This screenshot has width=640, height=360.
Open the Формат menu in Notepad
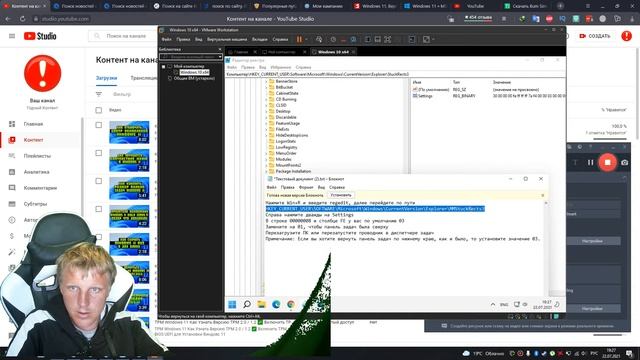pos(306,187)
